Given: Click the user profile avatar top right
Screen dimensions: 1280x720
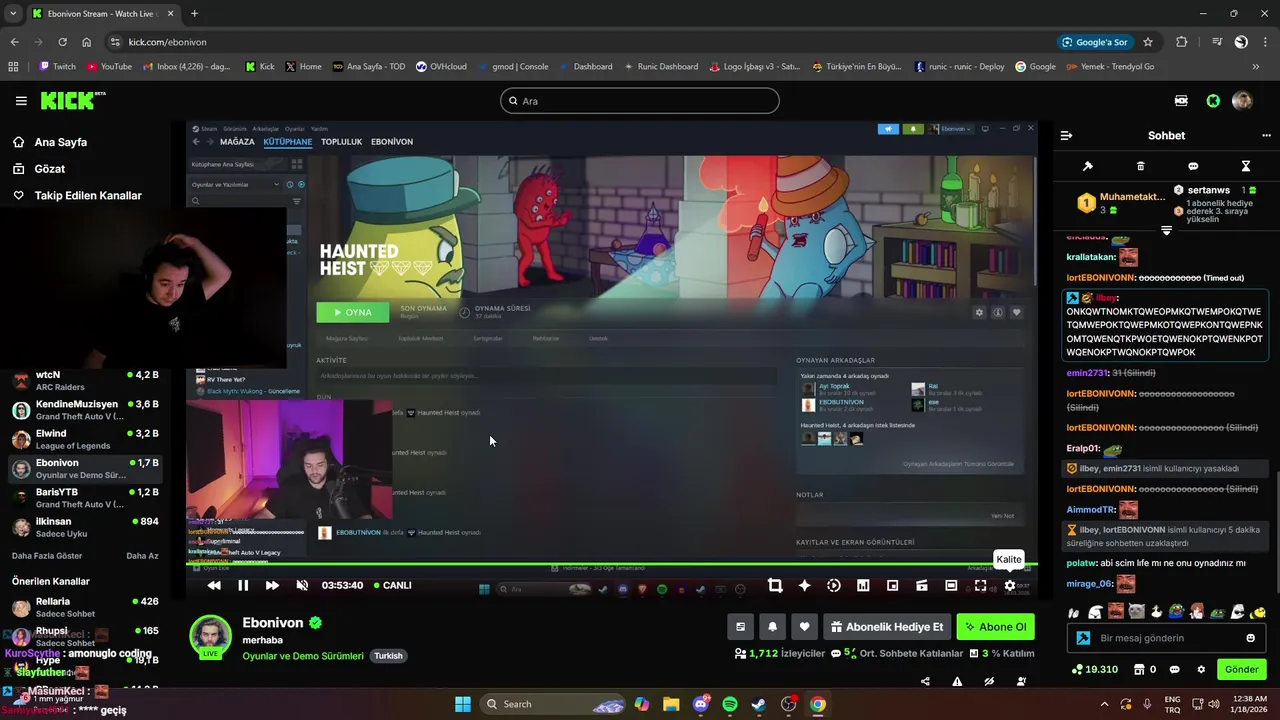Looking at the screenshot, I should pyautogui.click(x=1242, y=101).
